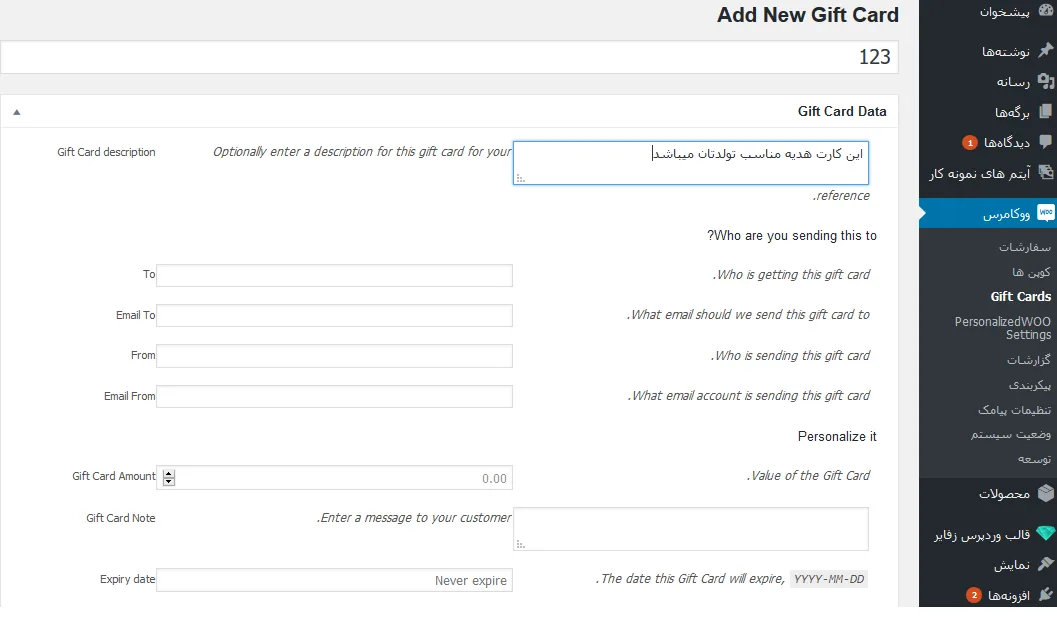This screenshot has height=618, width=1057.
Task: Click the pin icon beside نوشته‌ها
Action: tap(1046, 51)
